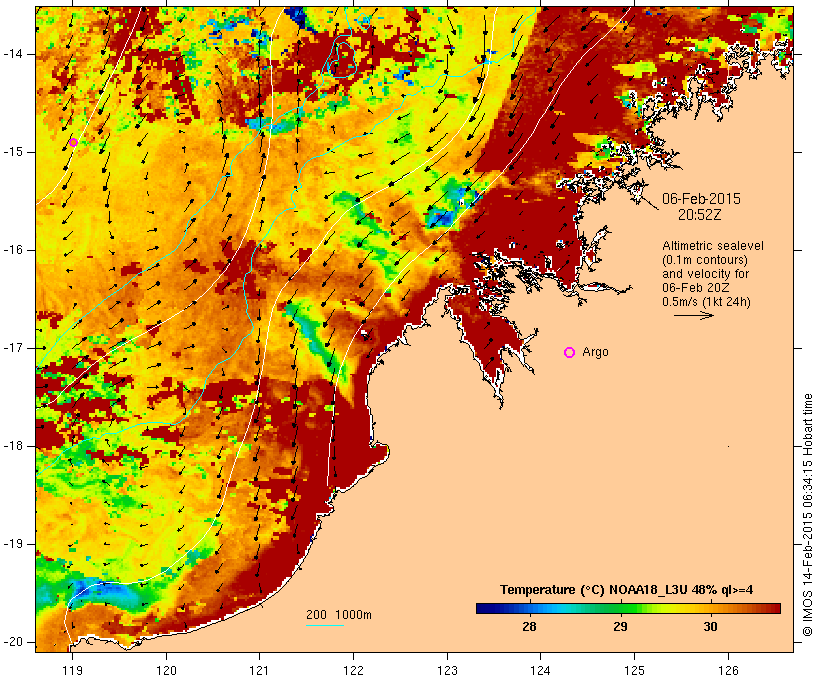Click the cyan 200 m isobath legend line
Screen dimensions: 820x680
click(x=325, y=625)
